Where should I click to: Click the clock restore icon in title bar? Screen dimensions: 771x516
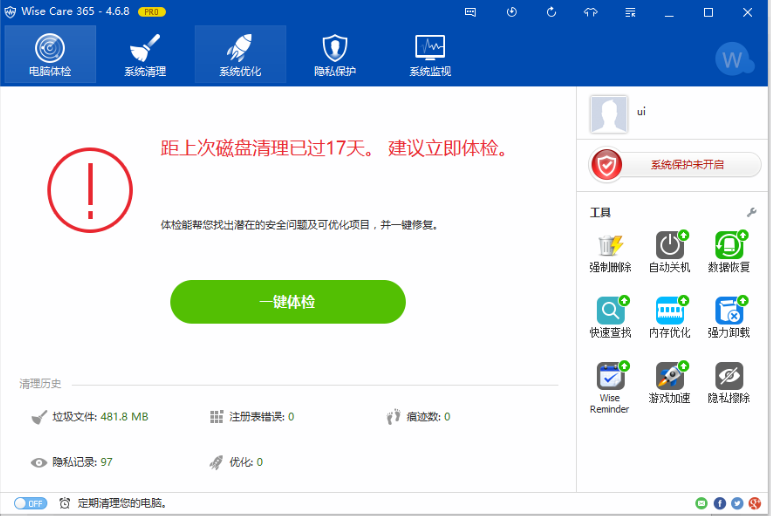coord(512,12)
